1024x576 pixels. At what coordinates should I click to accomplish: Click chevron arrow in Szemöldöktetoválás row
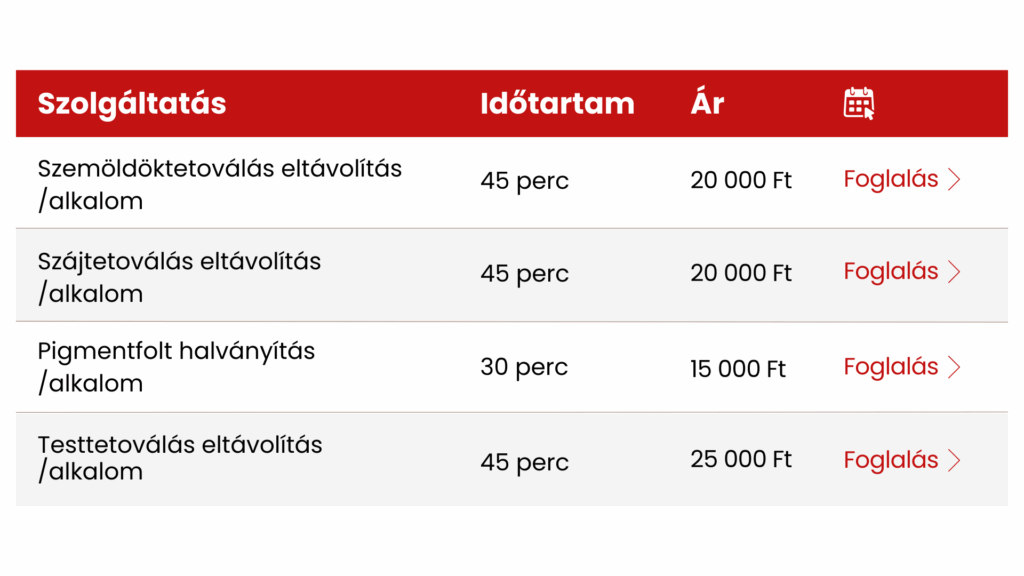point(954,180)
